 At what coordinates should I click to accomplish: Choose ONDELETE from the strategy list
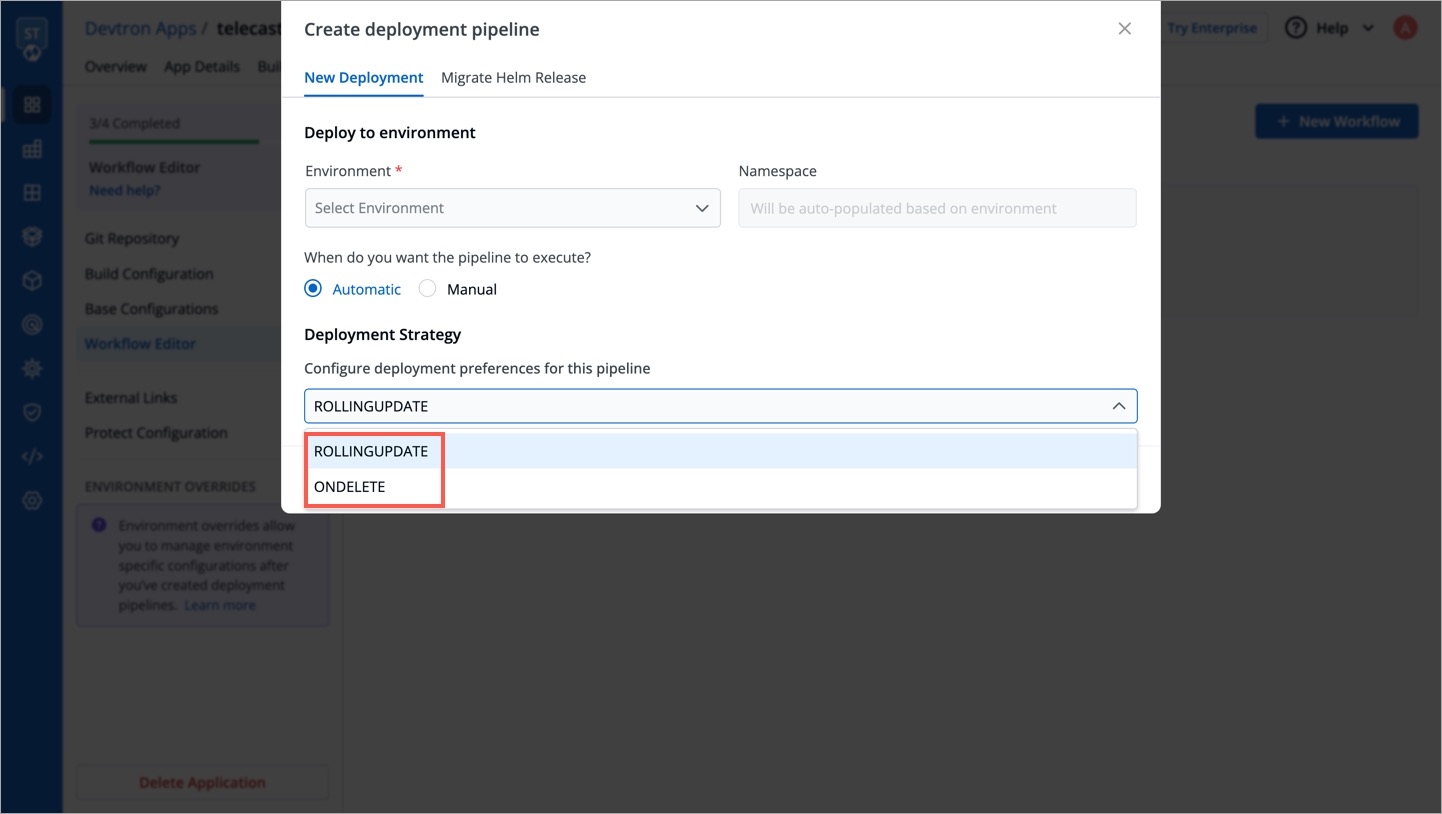click(350, 487)
